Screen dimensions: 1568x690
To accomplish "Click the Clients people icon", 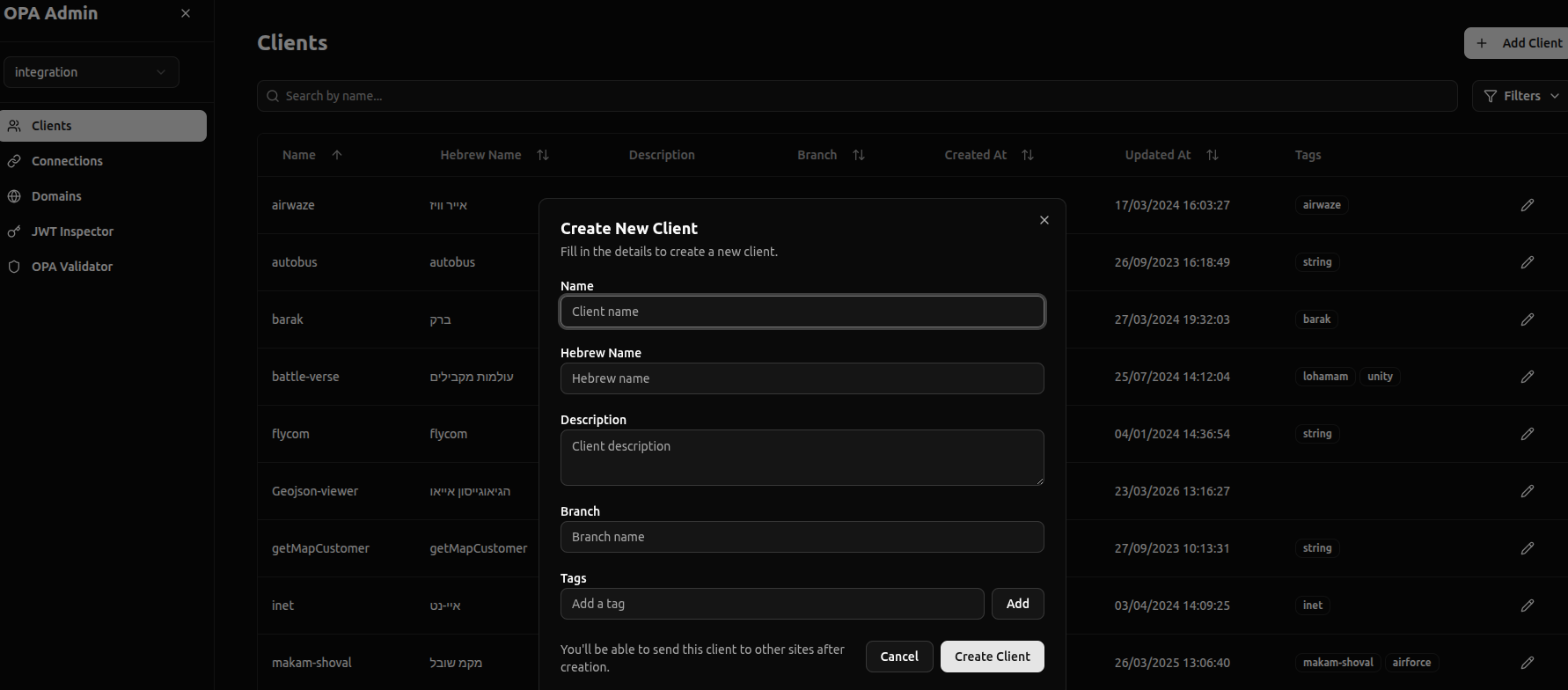I will coord(14,126).
